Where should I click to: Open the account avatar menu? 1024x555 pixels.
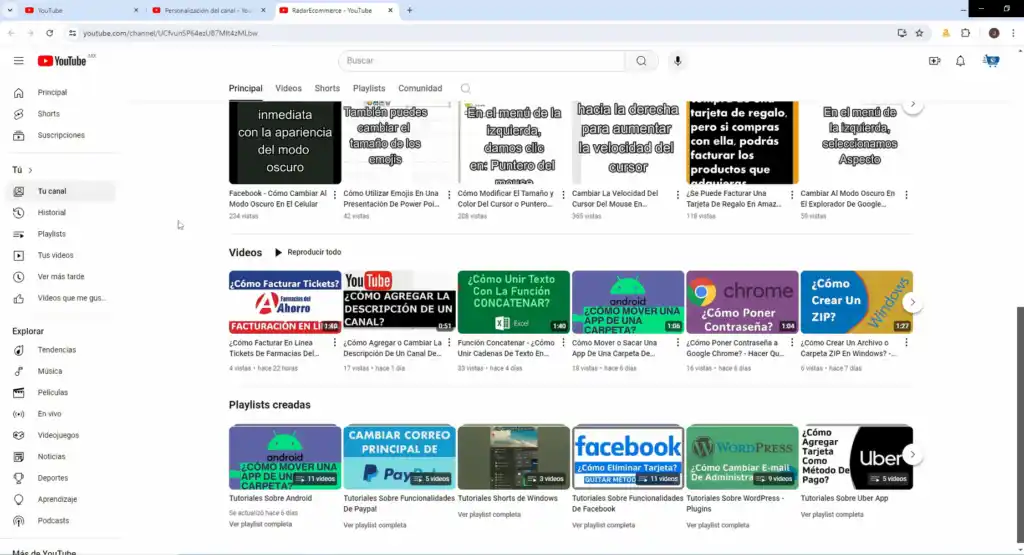(x=991, y=61)
